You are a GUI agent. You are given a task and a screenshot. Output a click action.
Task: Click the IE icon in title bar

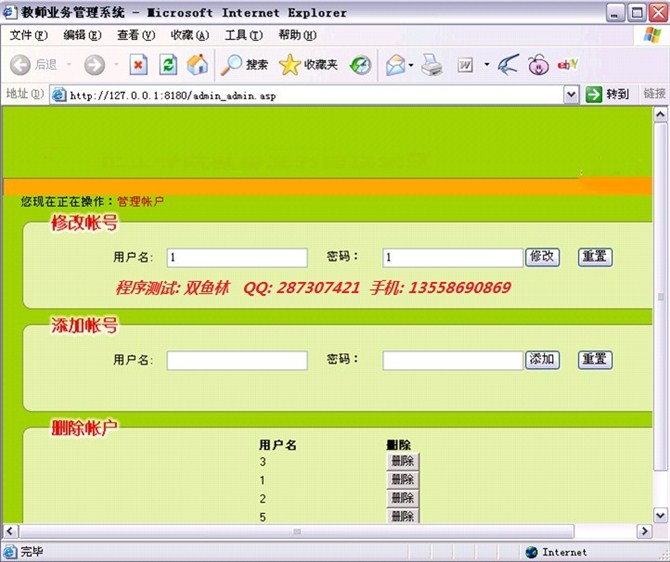coord(9,12)
